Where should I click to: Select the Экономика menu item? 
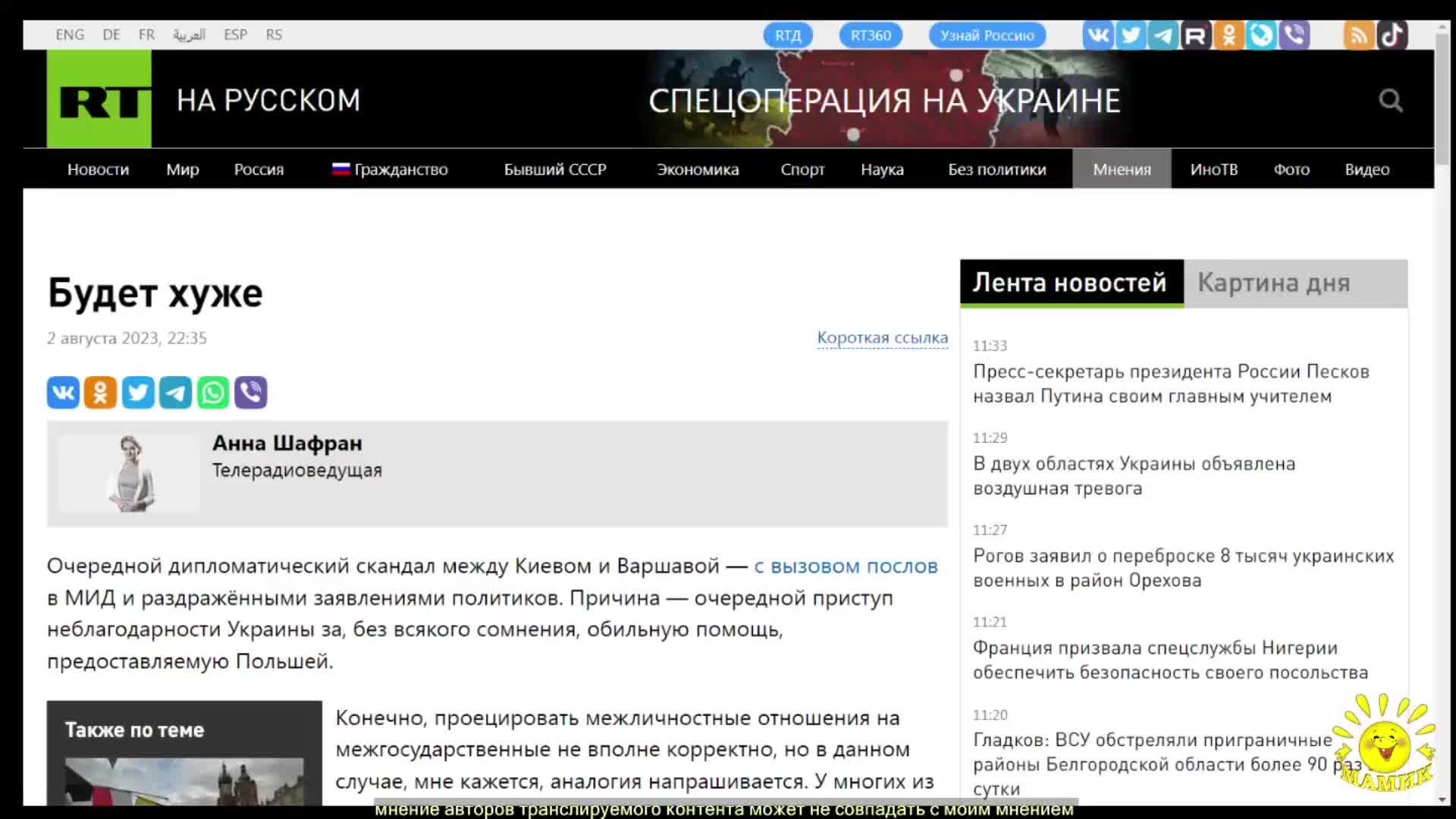point(698,169)
